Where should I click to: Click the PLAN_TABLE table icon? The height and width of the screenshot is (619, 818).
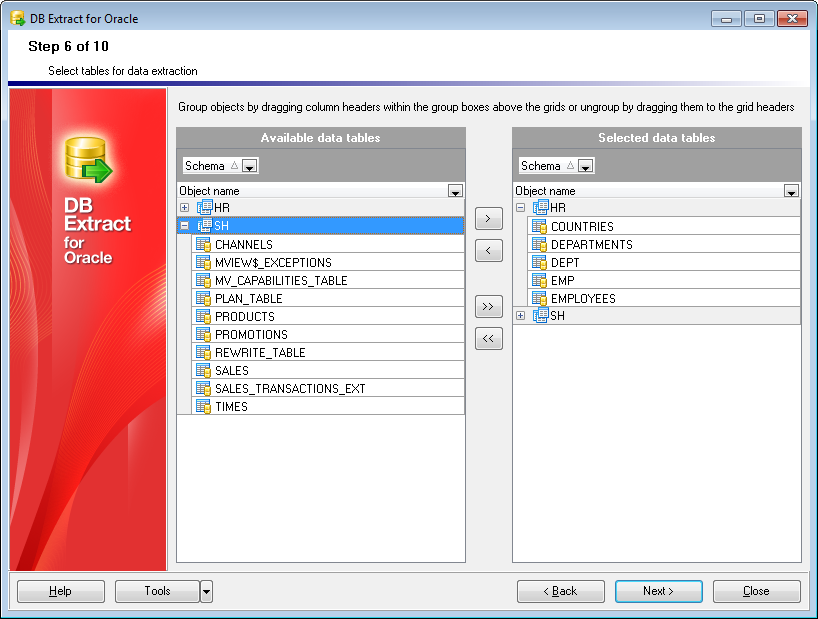click(x=203, y=298)
